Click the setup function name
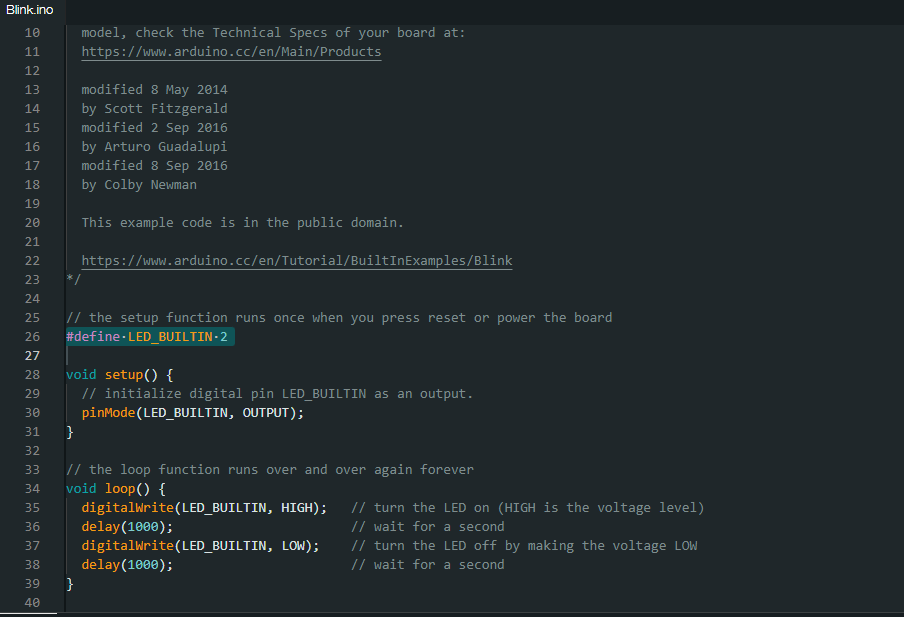Image resolution: width=904 pixels, height=617 pixels. (124, 374)
